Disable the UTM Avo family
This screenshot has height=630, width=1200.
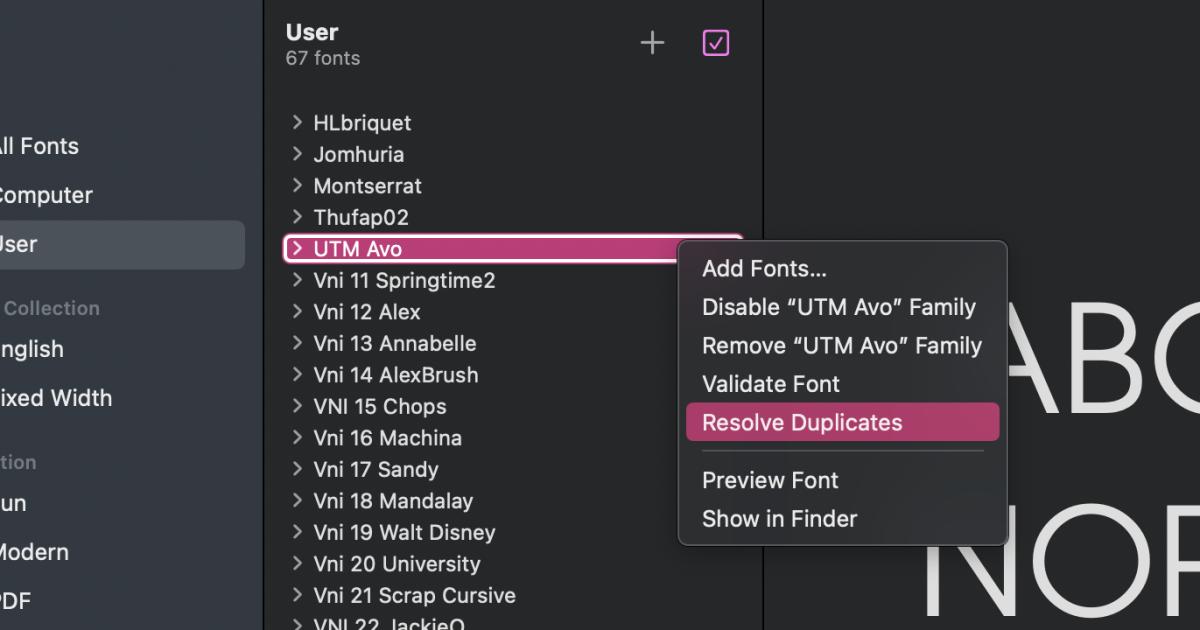838,307
